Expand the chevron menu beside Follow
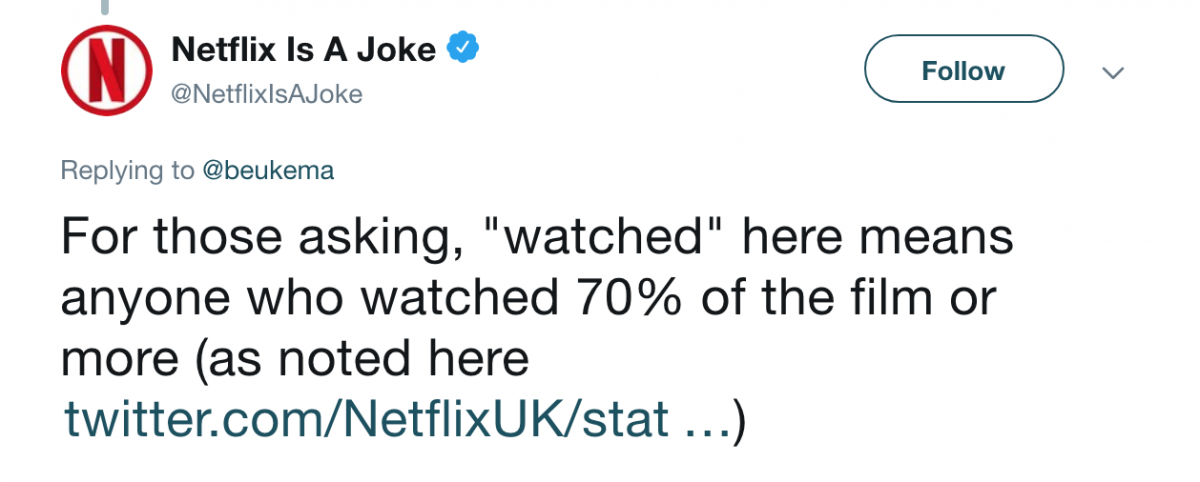 click(1112, 73)
